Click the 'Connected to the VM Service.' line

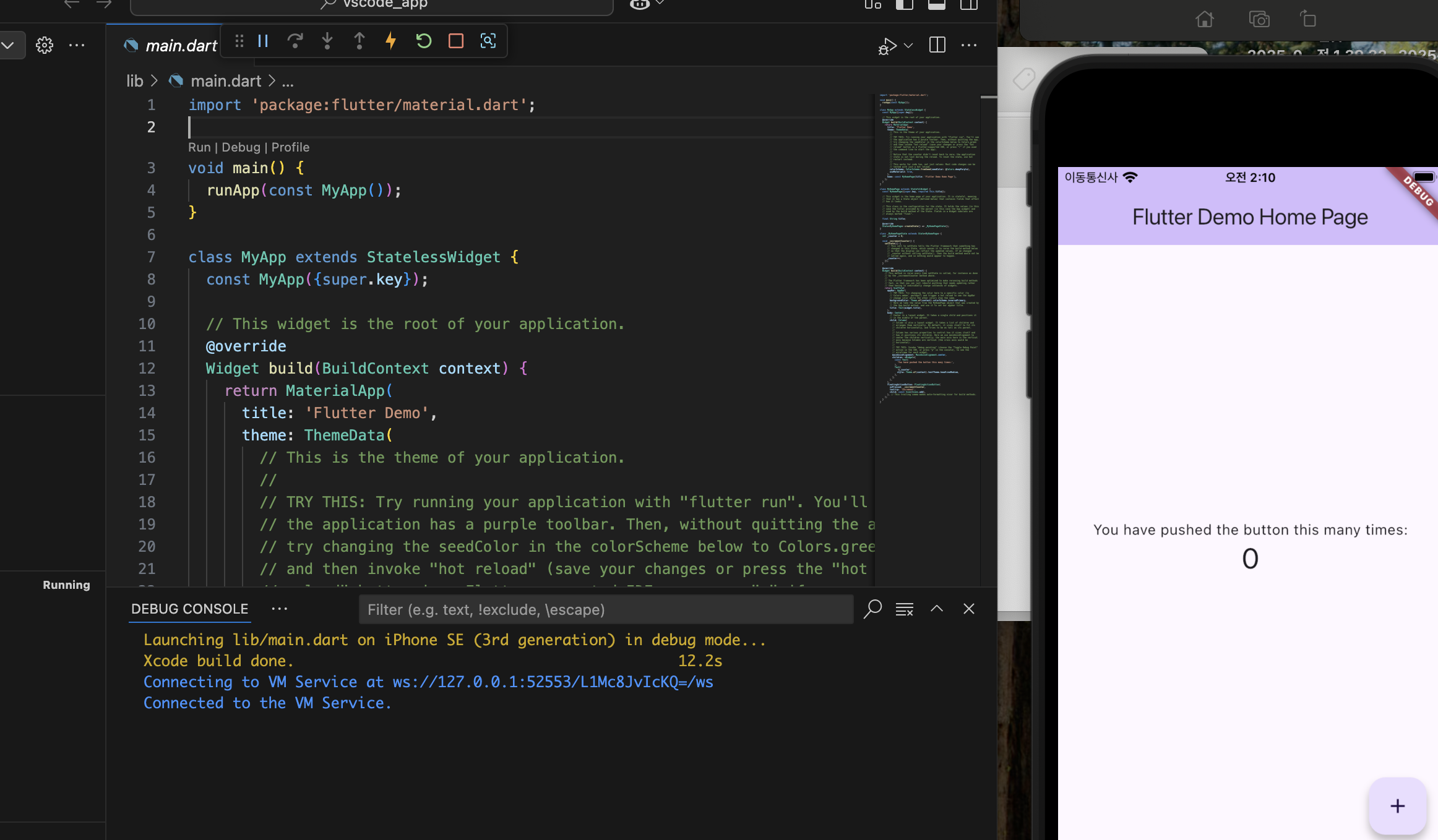(267, 703)
